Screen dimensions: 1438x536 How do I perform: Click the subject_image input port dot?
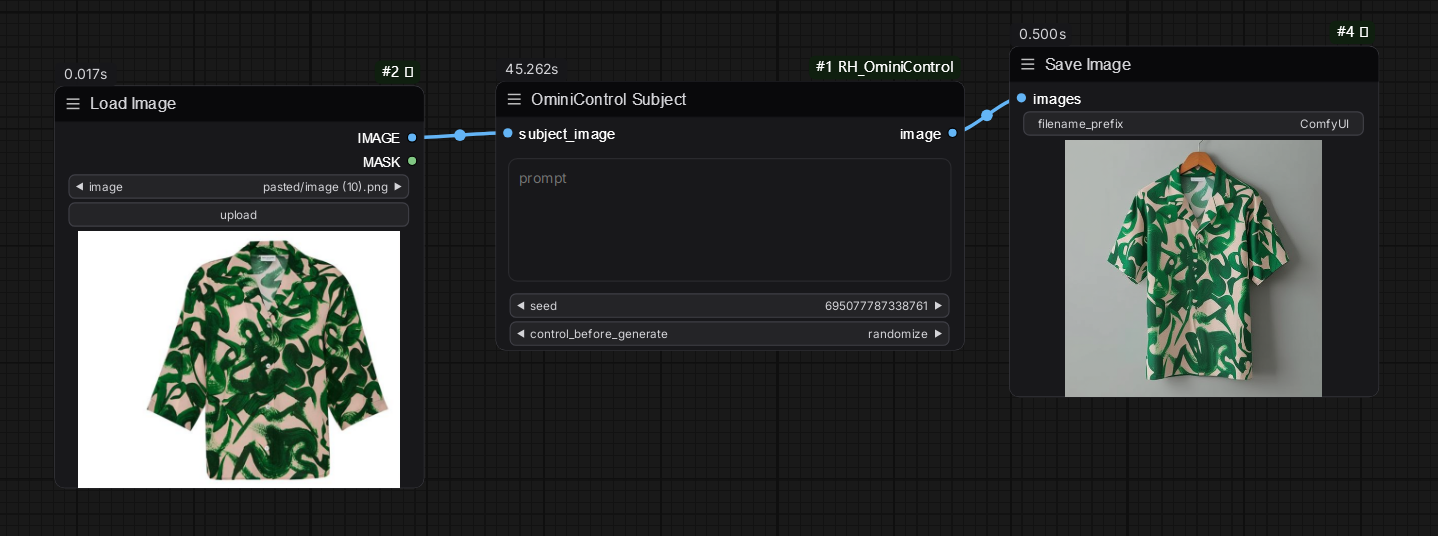pyautogui.click(x=508, y=134)
